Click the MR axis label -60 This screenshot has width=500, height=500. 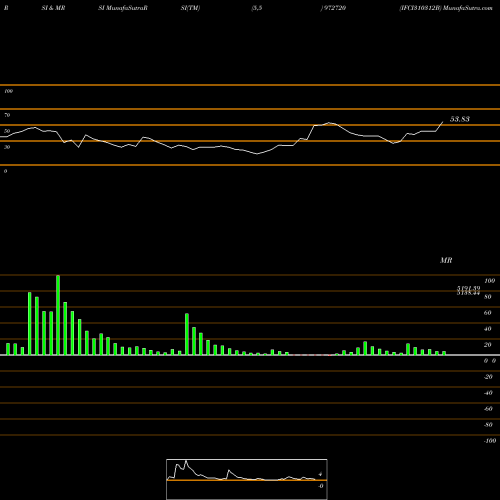point(488,409)
